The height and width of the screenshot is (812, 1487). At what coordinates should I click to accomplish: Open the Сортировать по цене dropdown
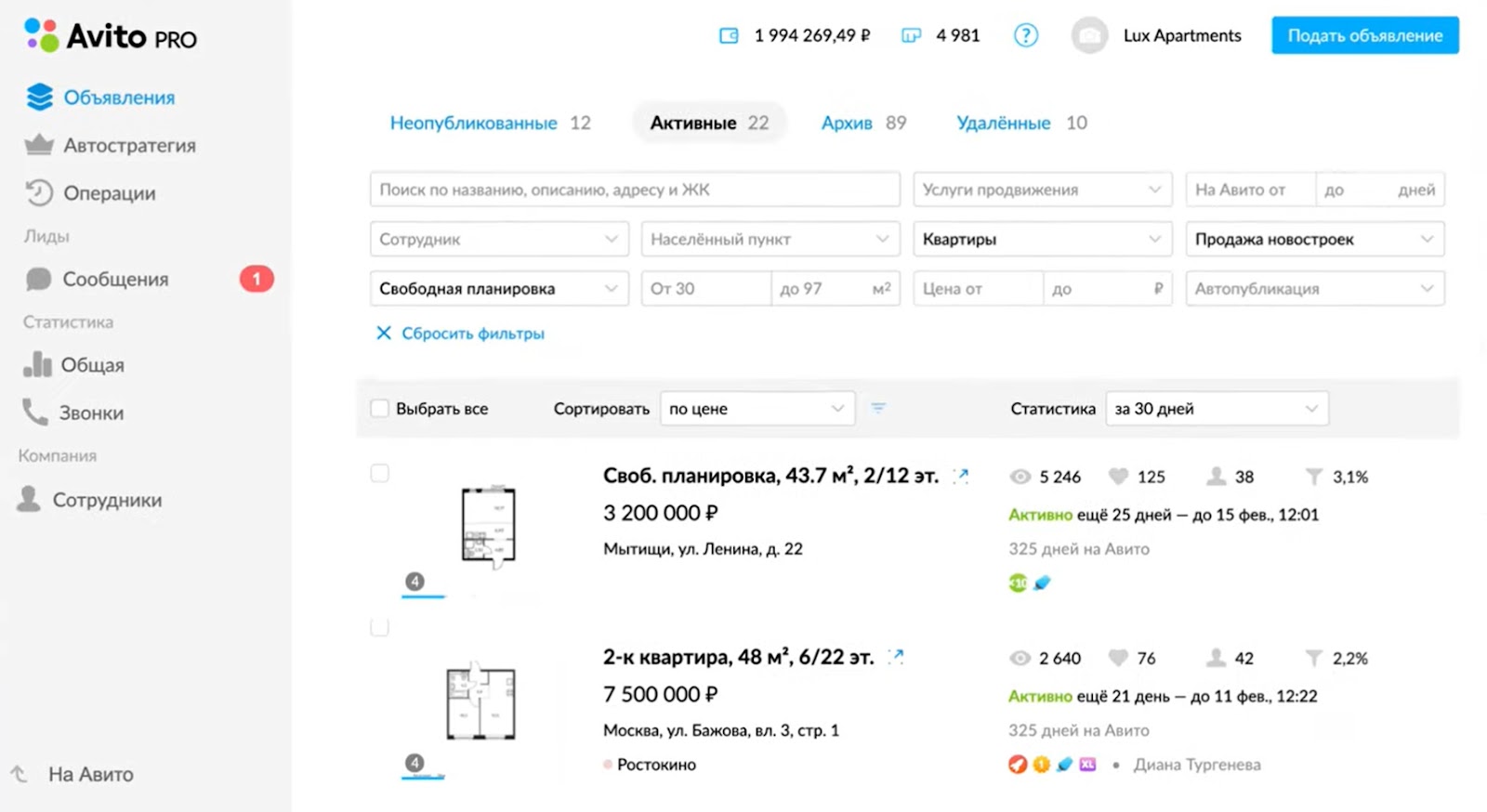(x=757, y=409)
